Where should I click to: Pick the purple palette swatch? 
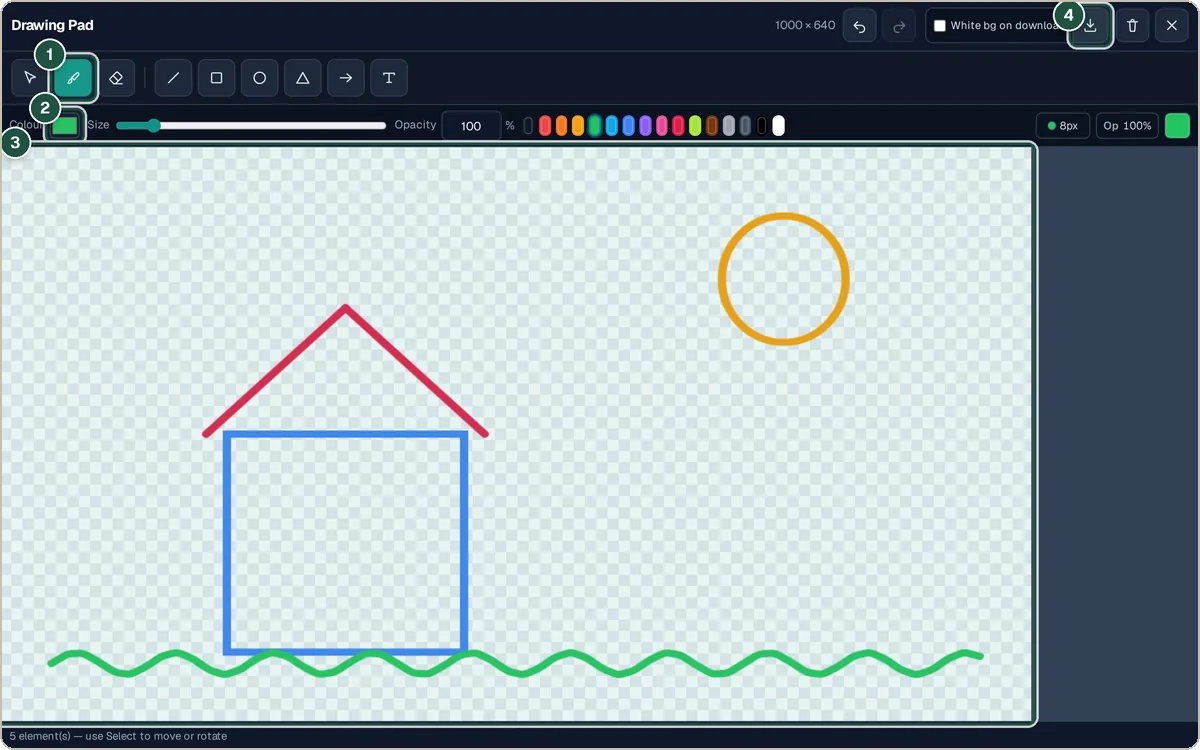[x=645, y=126]
